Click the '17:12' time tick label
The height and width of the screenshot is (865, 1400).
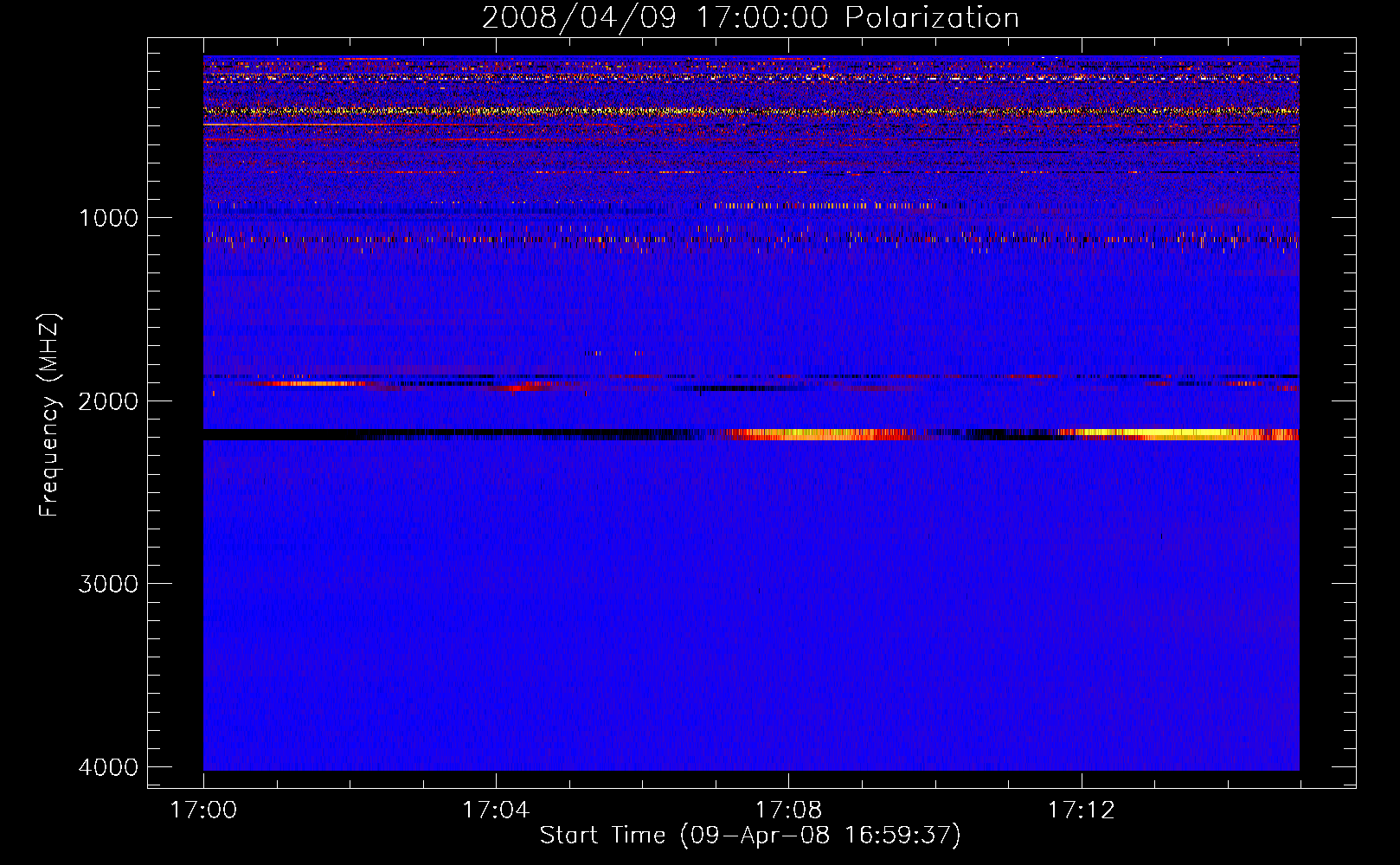point(1082,810)
